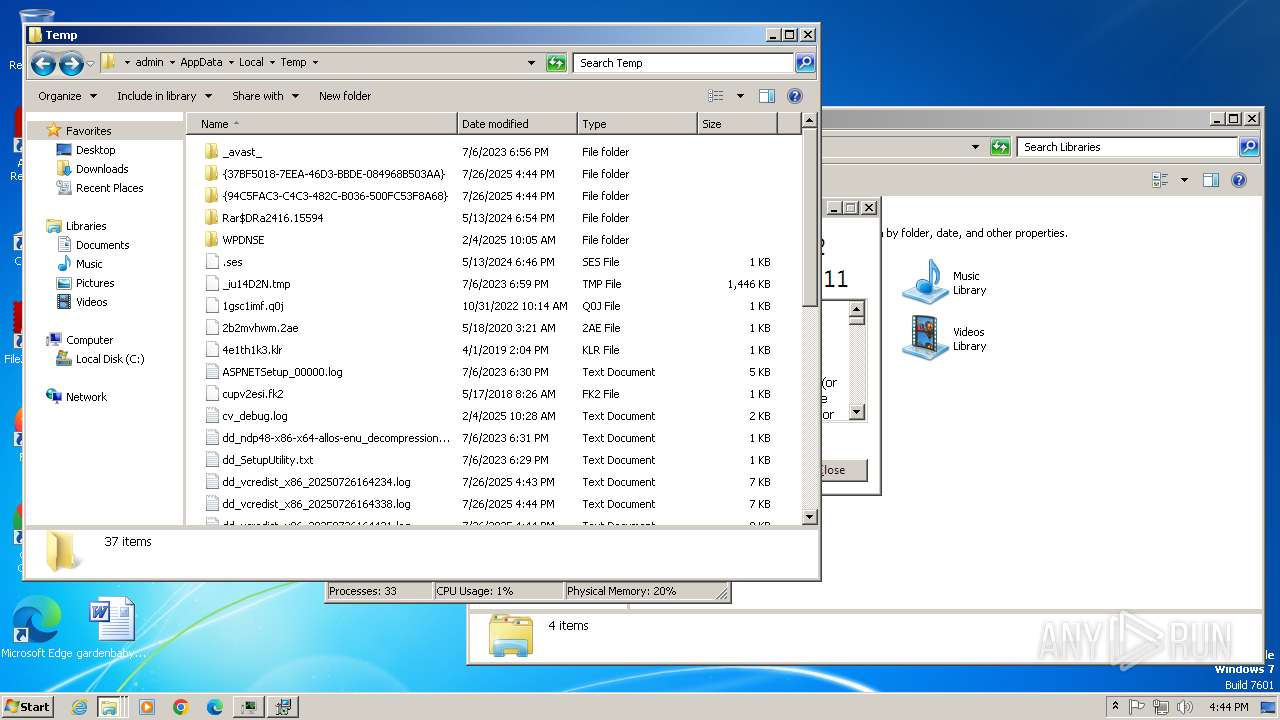Click refresh icon in Libraries window address bar

coord(1000,147)
